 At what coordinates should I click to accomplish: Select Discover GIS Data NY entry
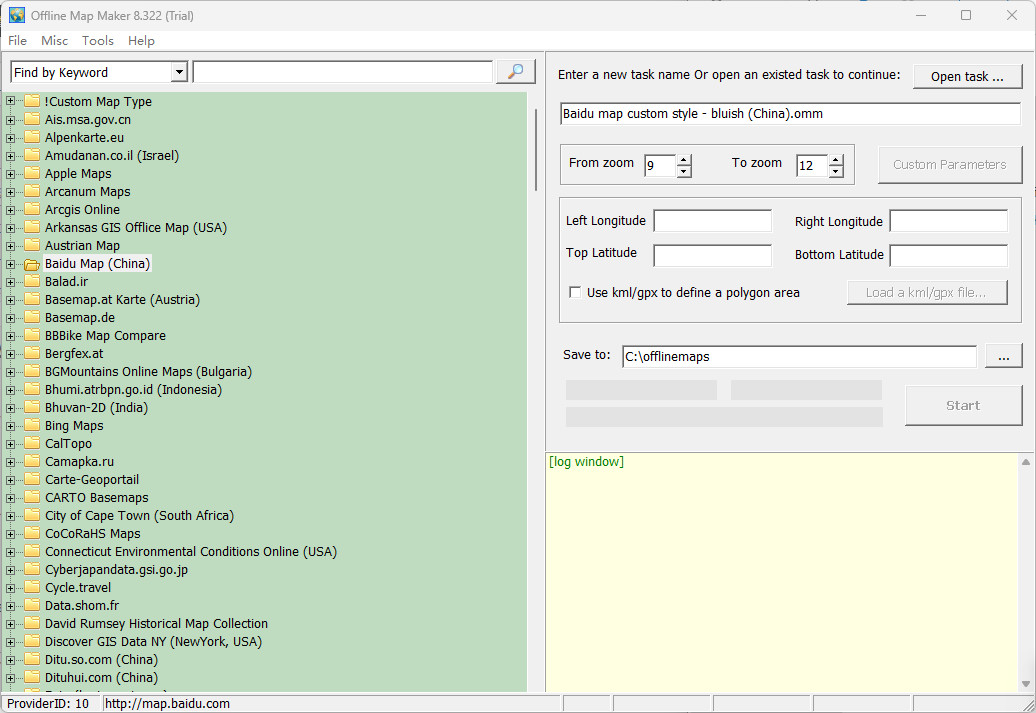tap(153, 642)
